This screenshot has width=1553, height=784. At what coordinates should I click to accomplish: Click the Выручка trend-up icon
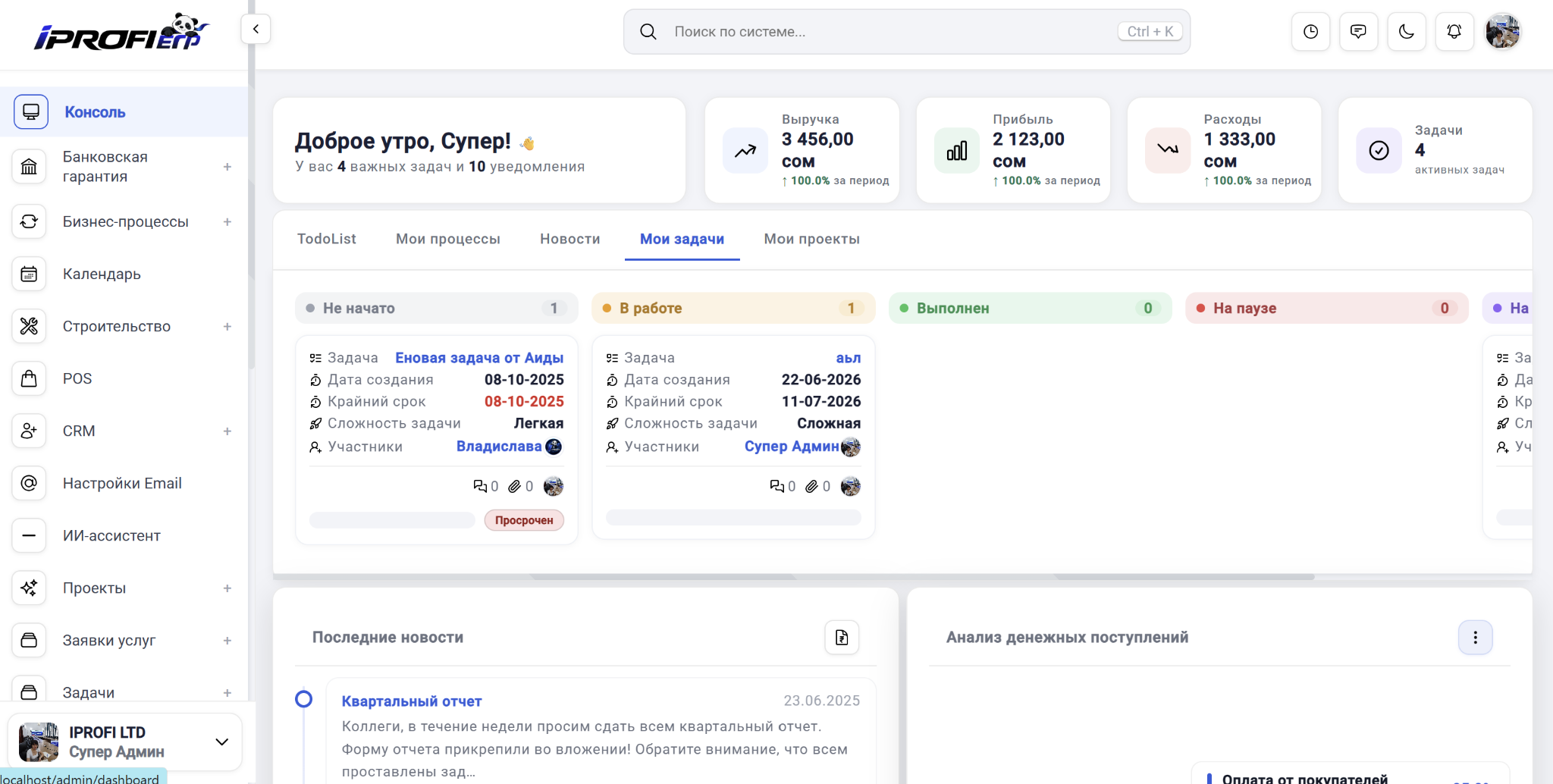coord(745,150)
